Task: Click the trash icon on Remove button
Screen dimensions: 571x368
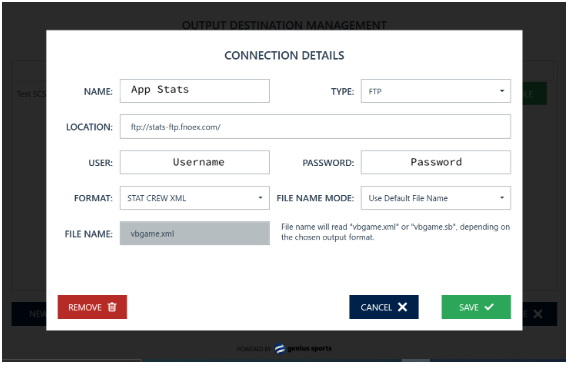Action: (x=112, y=307)
